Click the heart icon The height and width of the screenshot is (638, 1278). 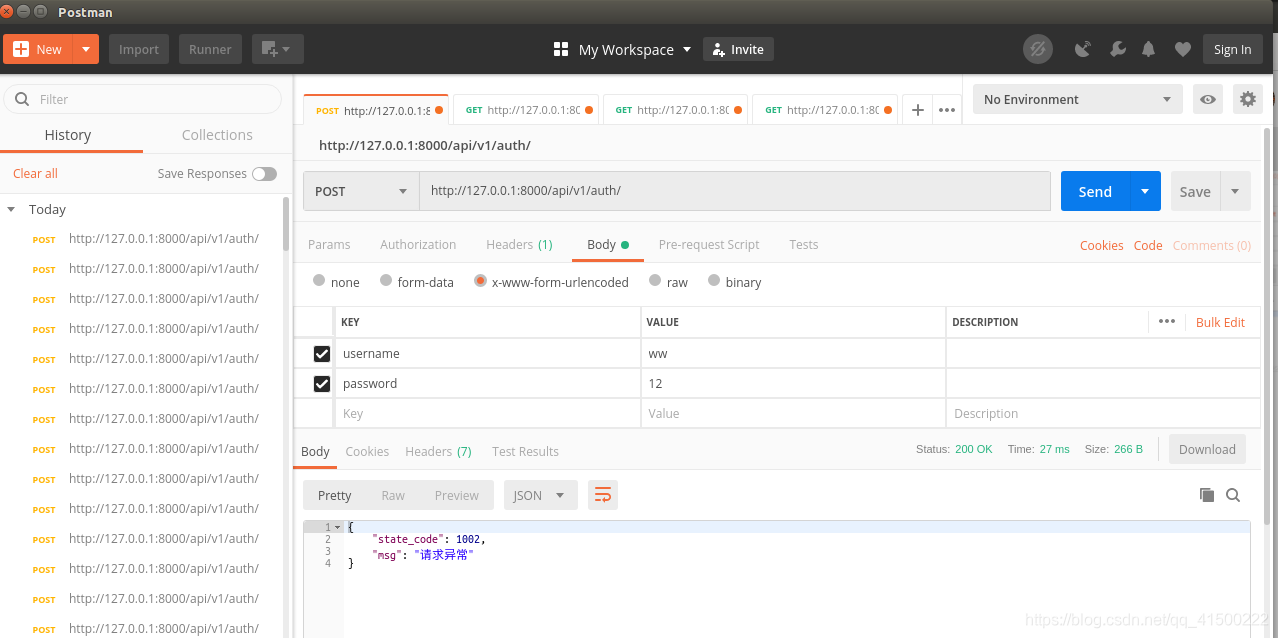pos(1183,49)
